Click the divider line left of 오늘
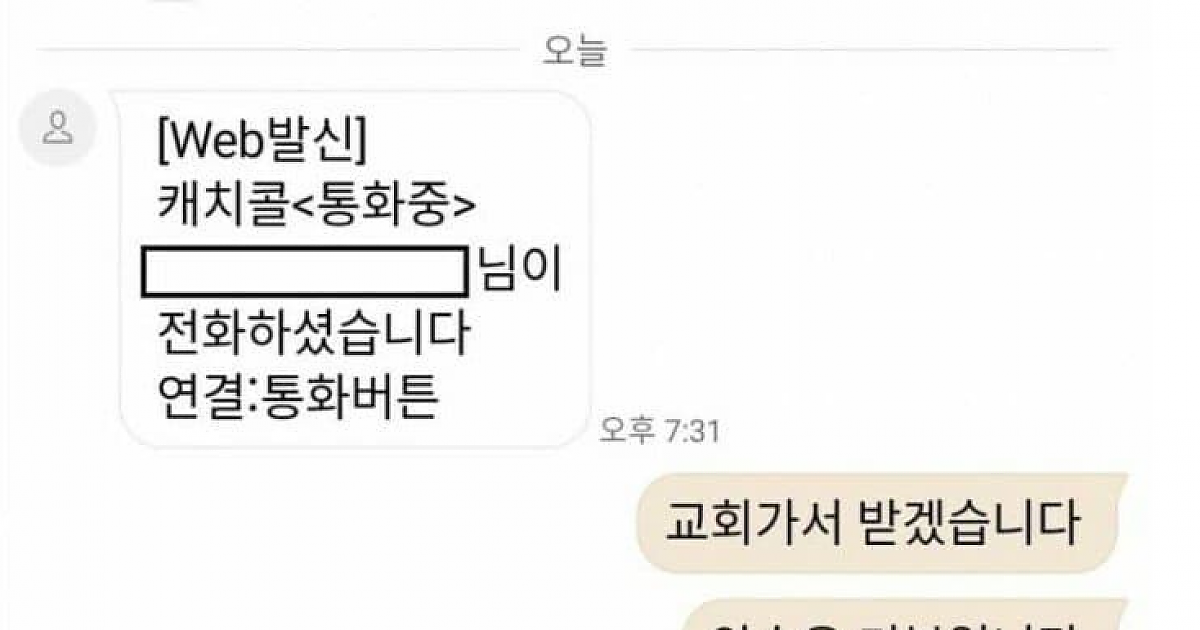Screen dimensions: 1200x630 click(x=278, y=50)
